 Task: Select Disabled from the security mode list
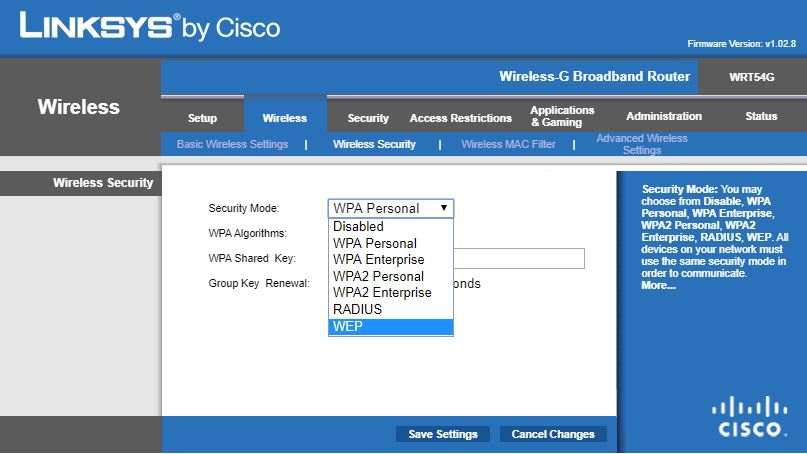pyautogui.click(x=391, y=226)
